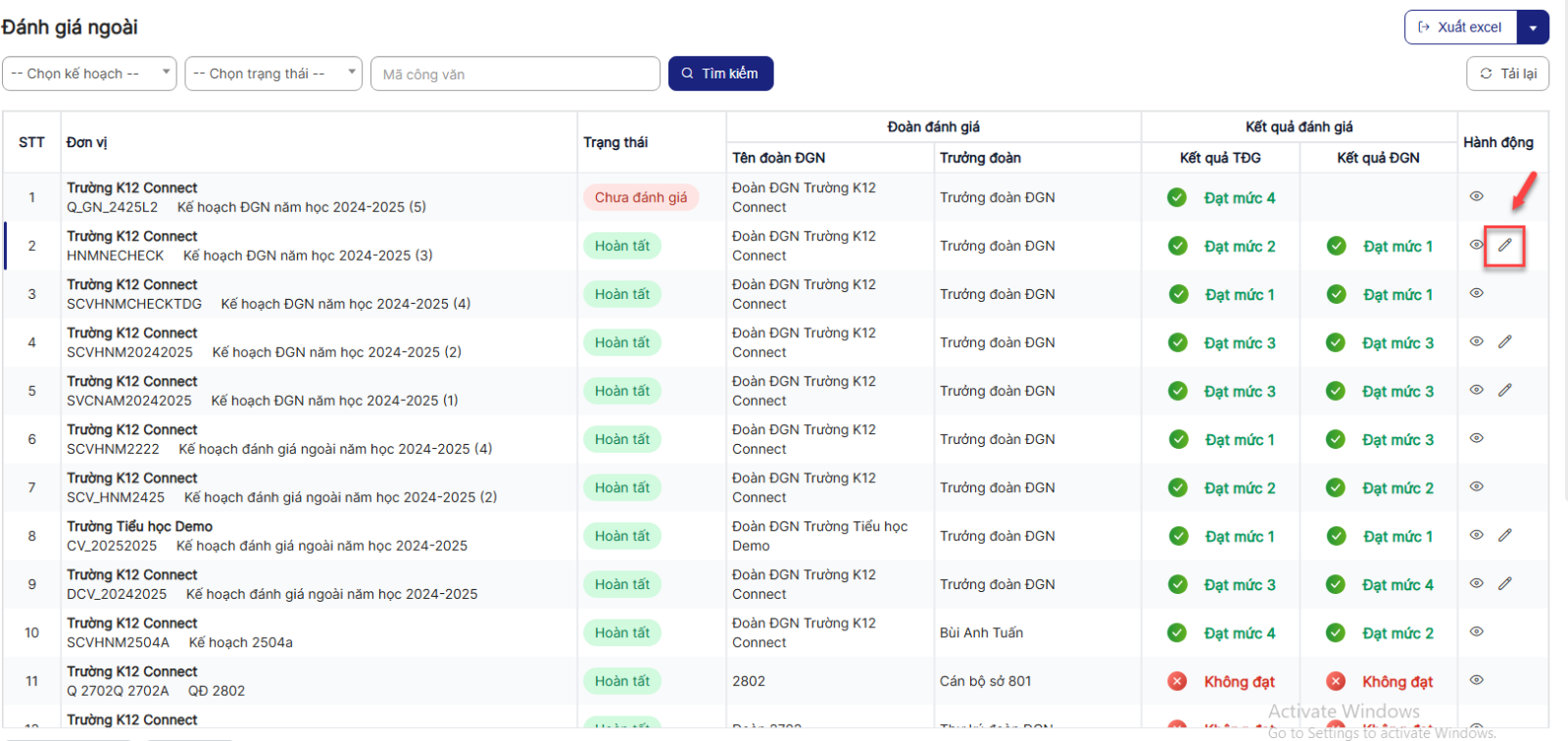1568x741 pixels.
Task: Edit row 5 using the pencil icon
Action: (x=1504, y=390)
